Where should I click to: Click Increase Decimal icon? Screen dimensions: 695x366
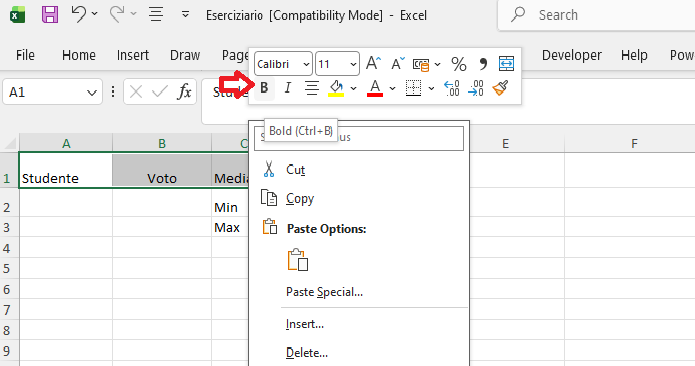point(452,88)
